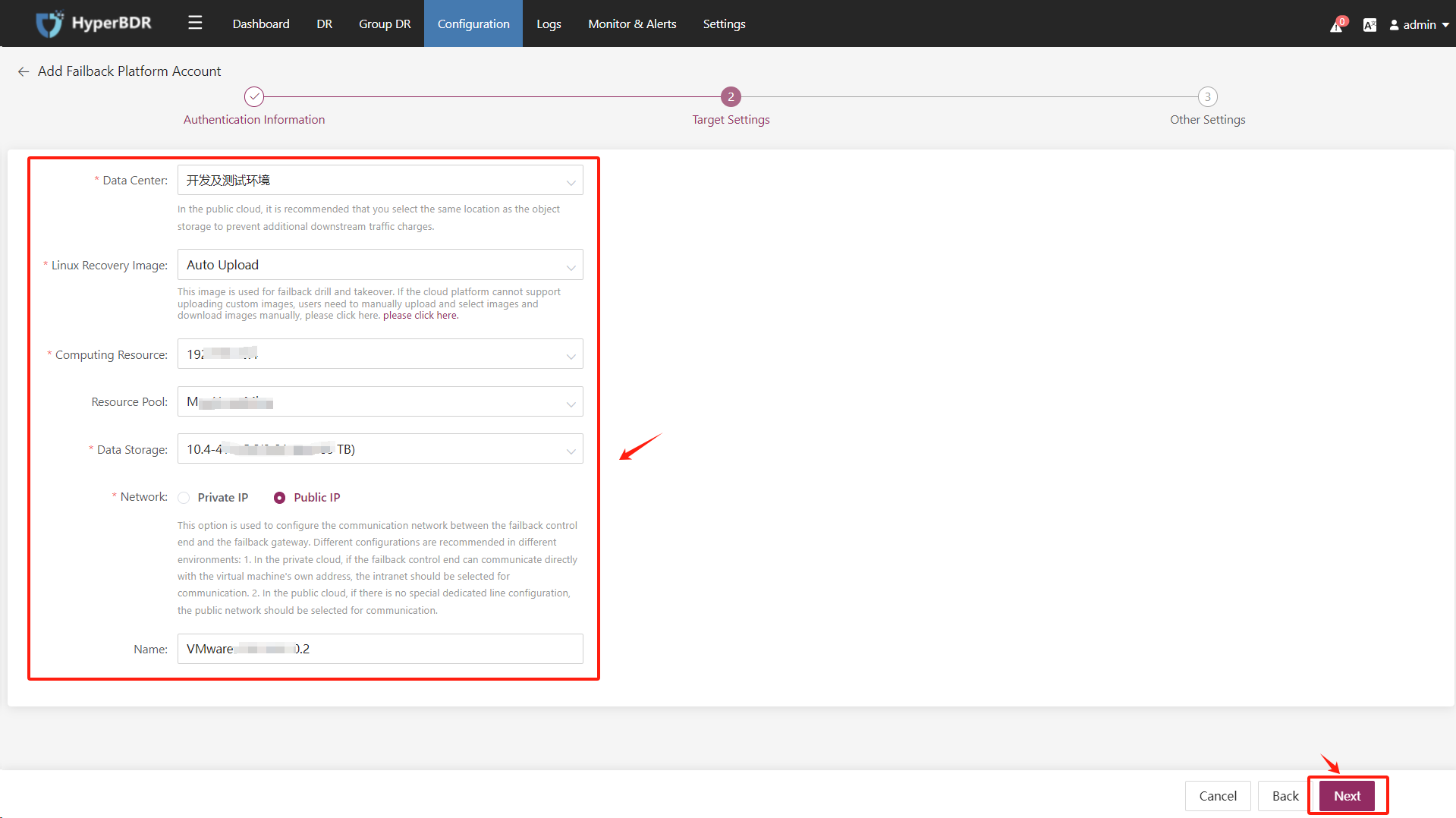The image size is (1456, 818).
Task: Open the Dashboard menu
Action: click(x=261, y=24)
